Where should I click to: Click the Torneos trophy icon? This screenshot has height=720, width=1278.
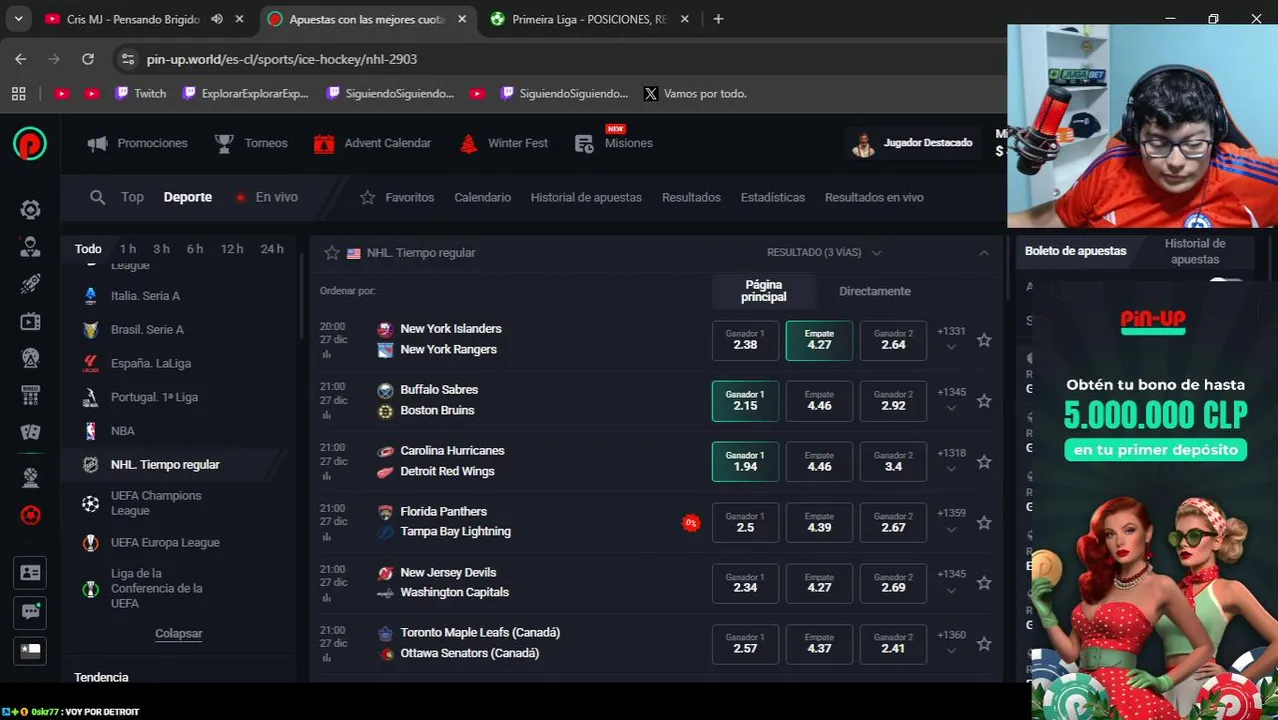224,143
